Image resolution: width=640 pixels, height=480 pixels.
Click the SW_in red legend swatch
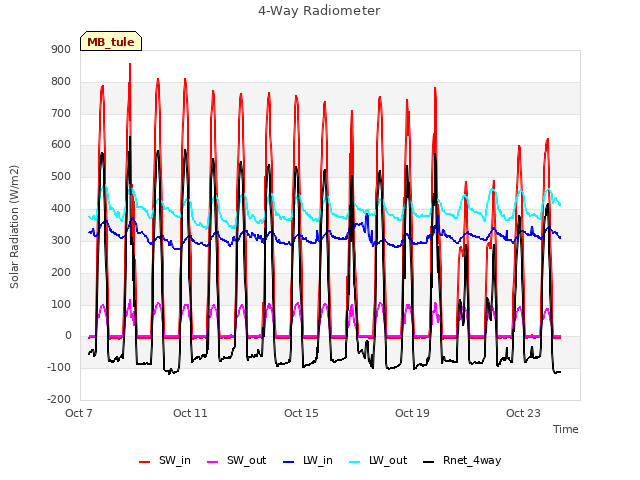pyautogui.click(x=144, y=462)
